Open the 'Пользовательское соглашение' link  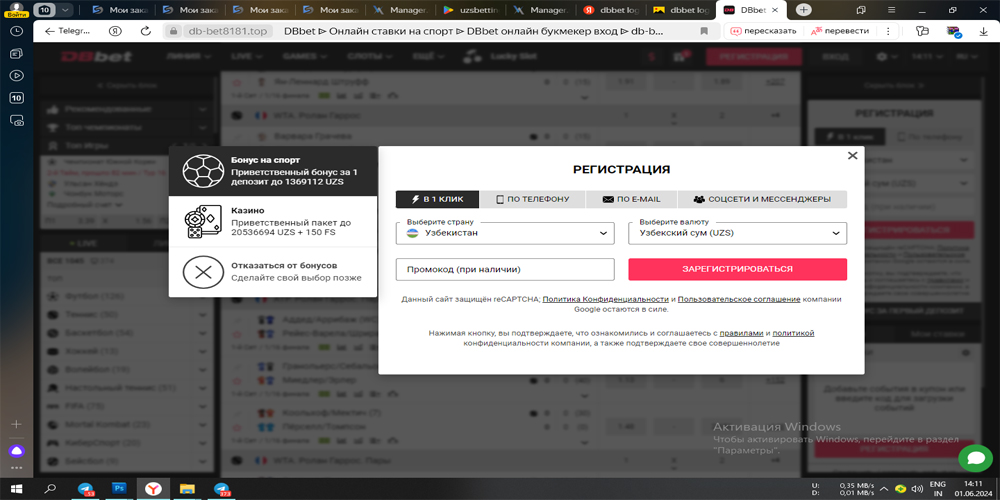click(739, 299)
